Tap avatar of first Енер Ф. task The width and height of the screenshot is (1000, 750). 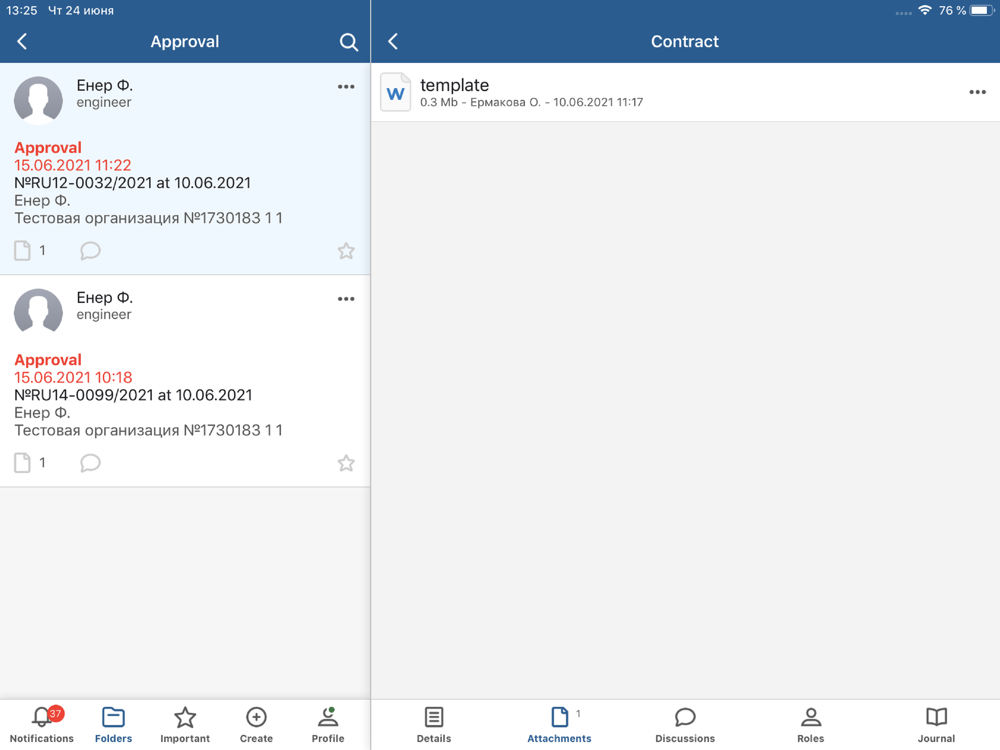(x=38, y=99)
